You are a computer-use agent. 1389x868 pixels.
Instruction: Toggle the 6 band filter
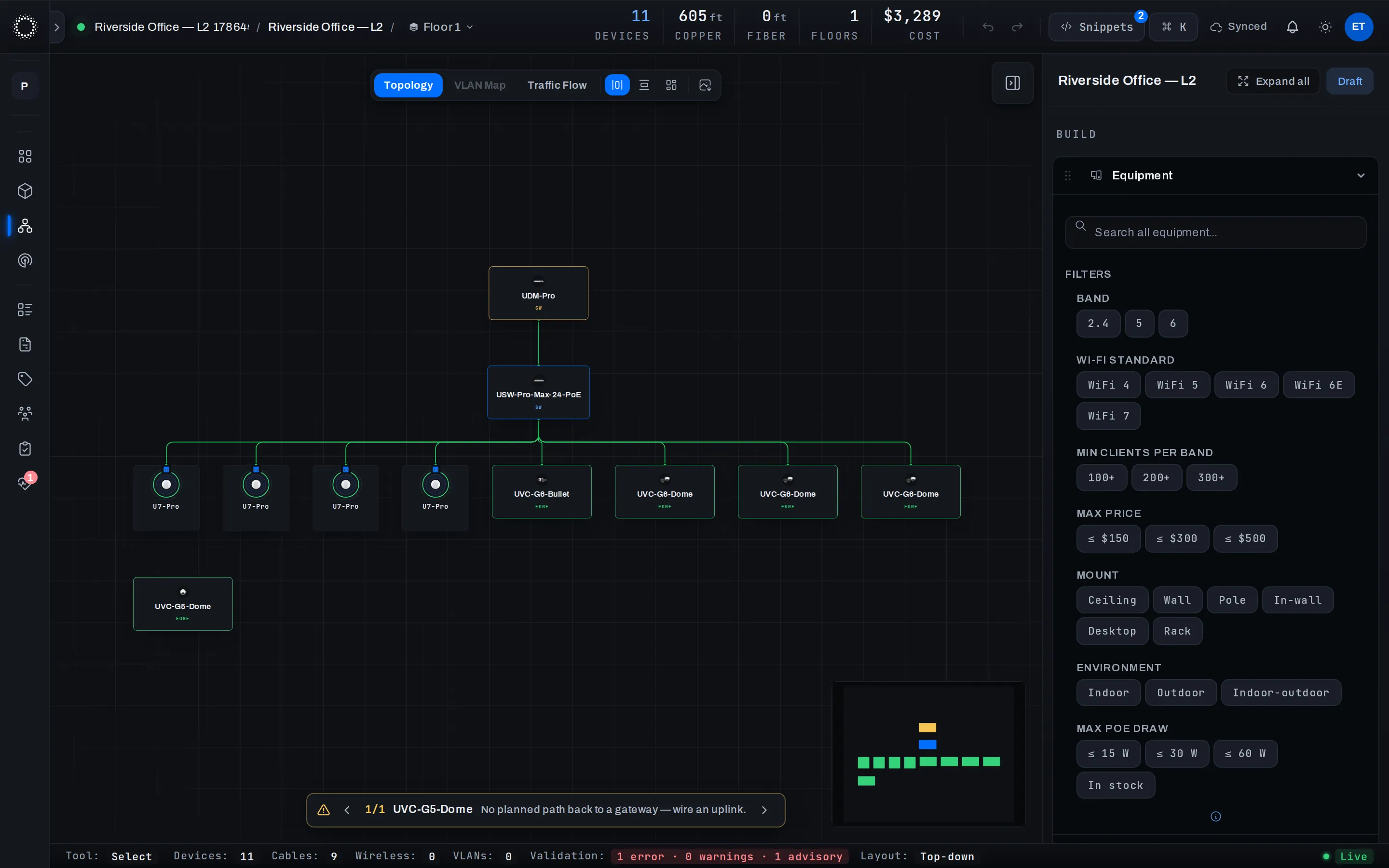tap(1172, 323)
